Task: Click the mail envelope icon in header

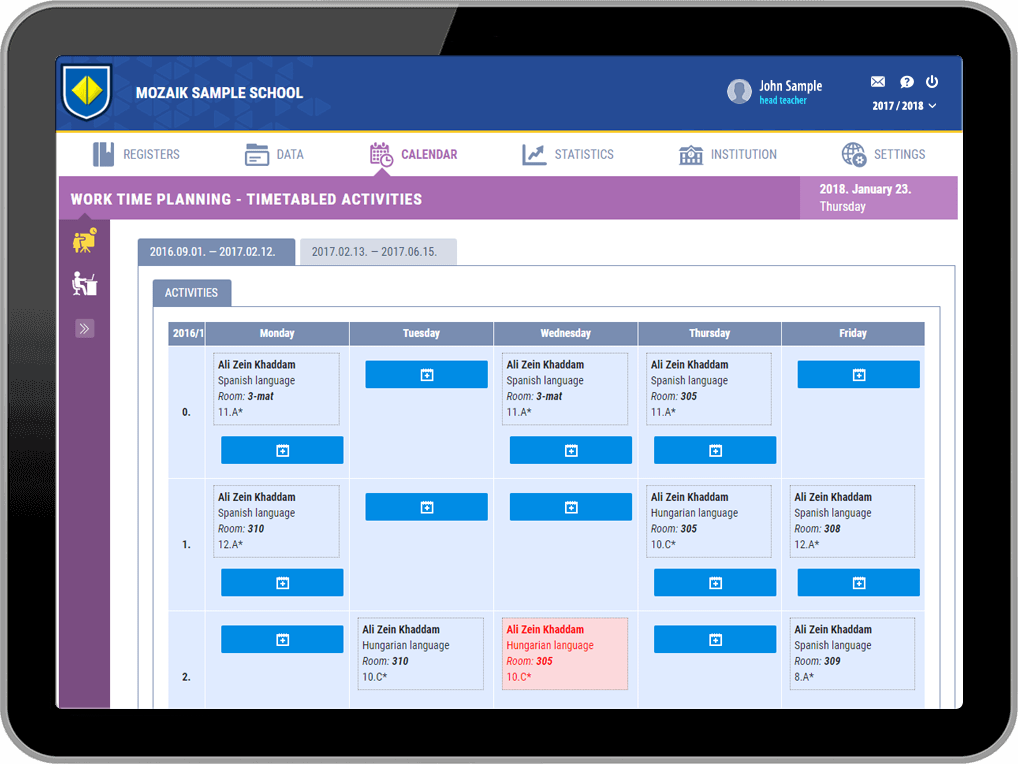Action: tap(878, 82)
